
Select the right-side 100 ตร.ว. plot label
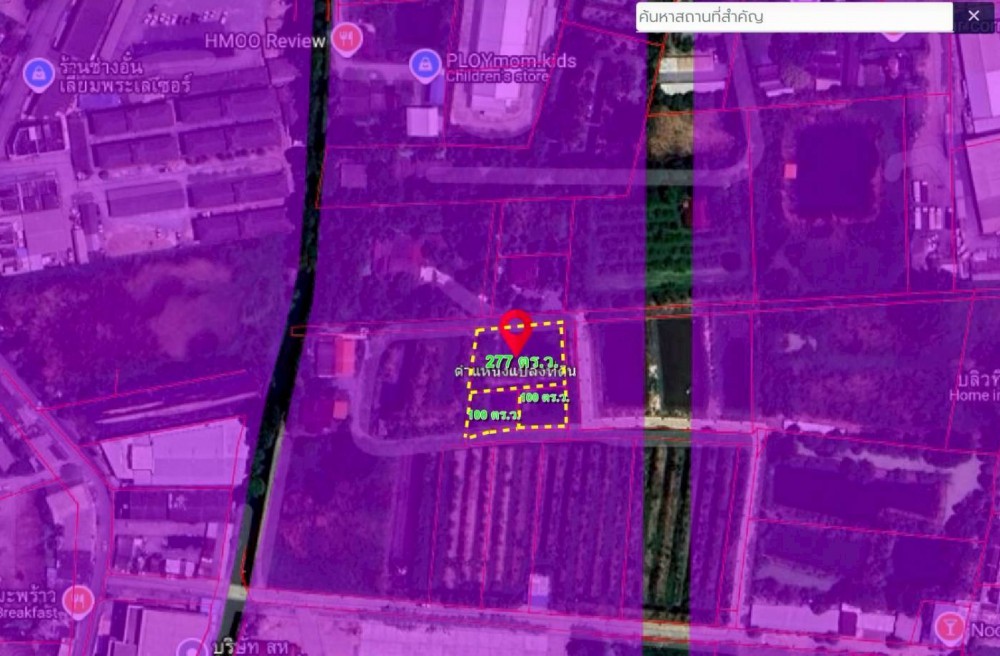pyautogui.click(x=545, y=397)
